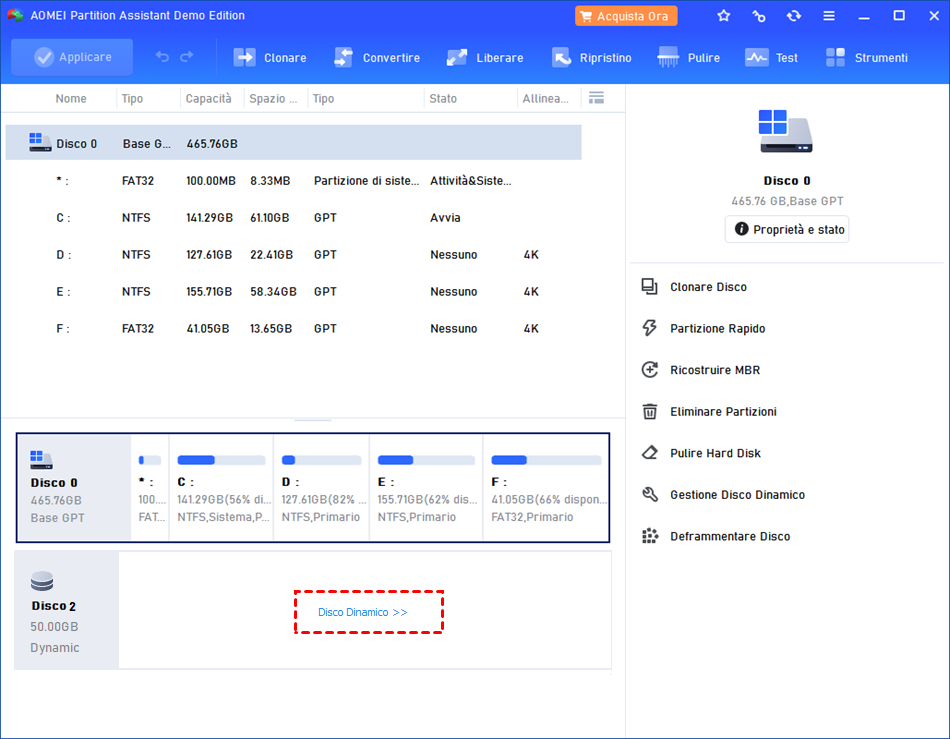Choose Deframmentare Disco in the side panel
This screenshot has height=739, width=950.
(730, 537)
